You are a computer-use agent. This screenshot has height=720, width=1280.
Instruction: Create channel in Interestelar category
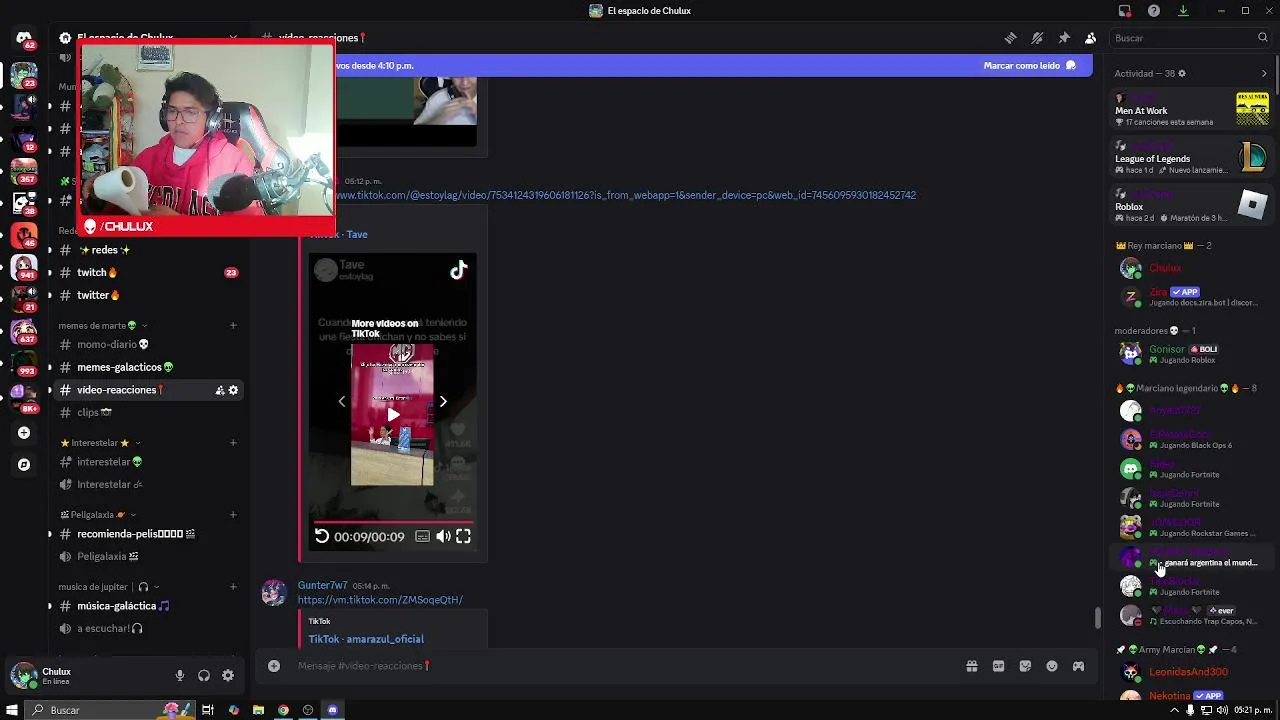click(x=233, y=443)
